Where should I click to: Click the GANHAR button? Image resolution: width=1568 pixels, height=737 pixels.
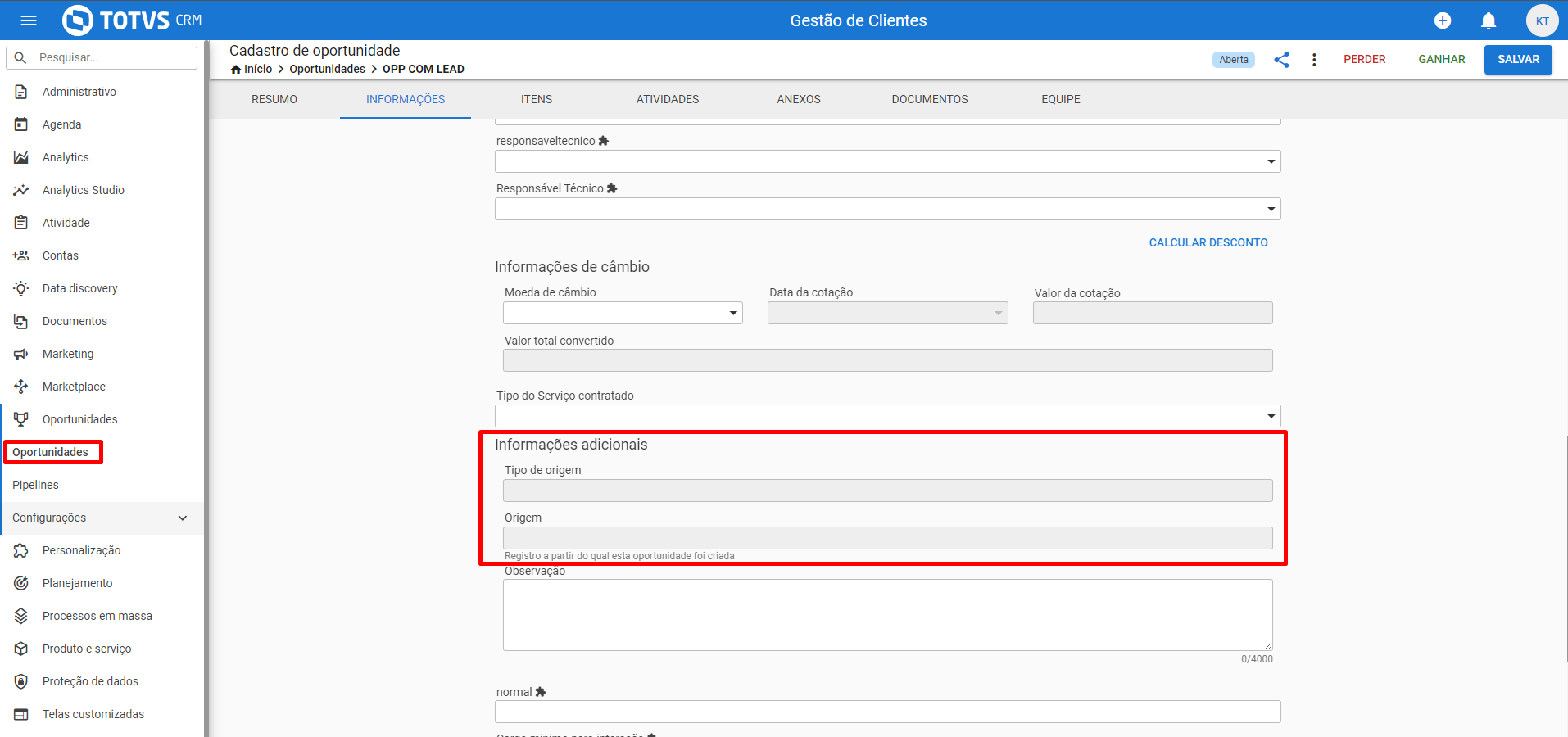tap(1442, 59)
